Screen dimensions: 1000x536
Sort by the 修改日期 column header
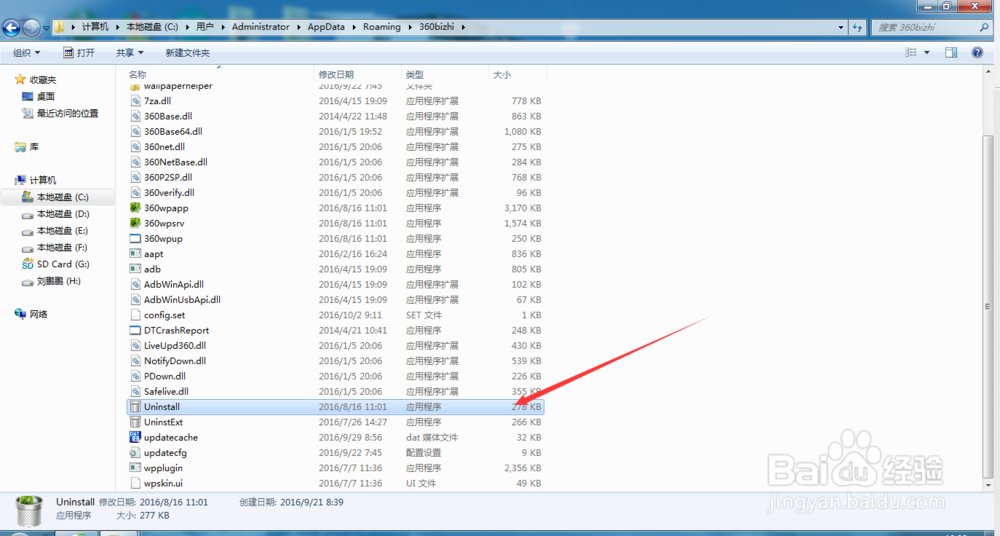(336, 75)
